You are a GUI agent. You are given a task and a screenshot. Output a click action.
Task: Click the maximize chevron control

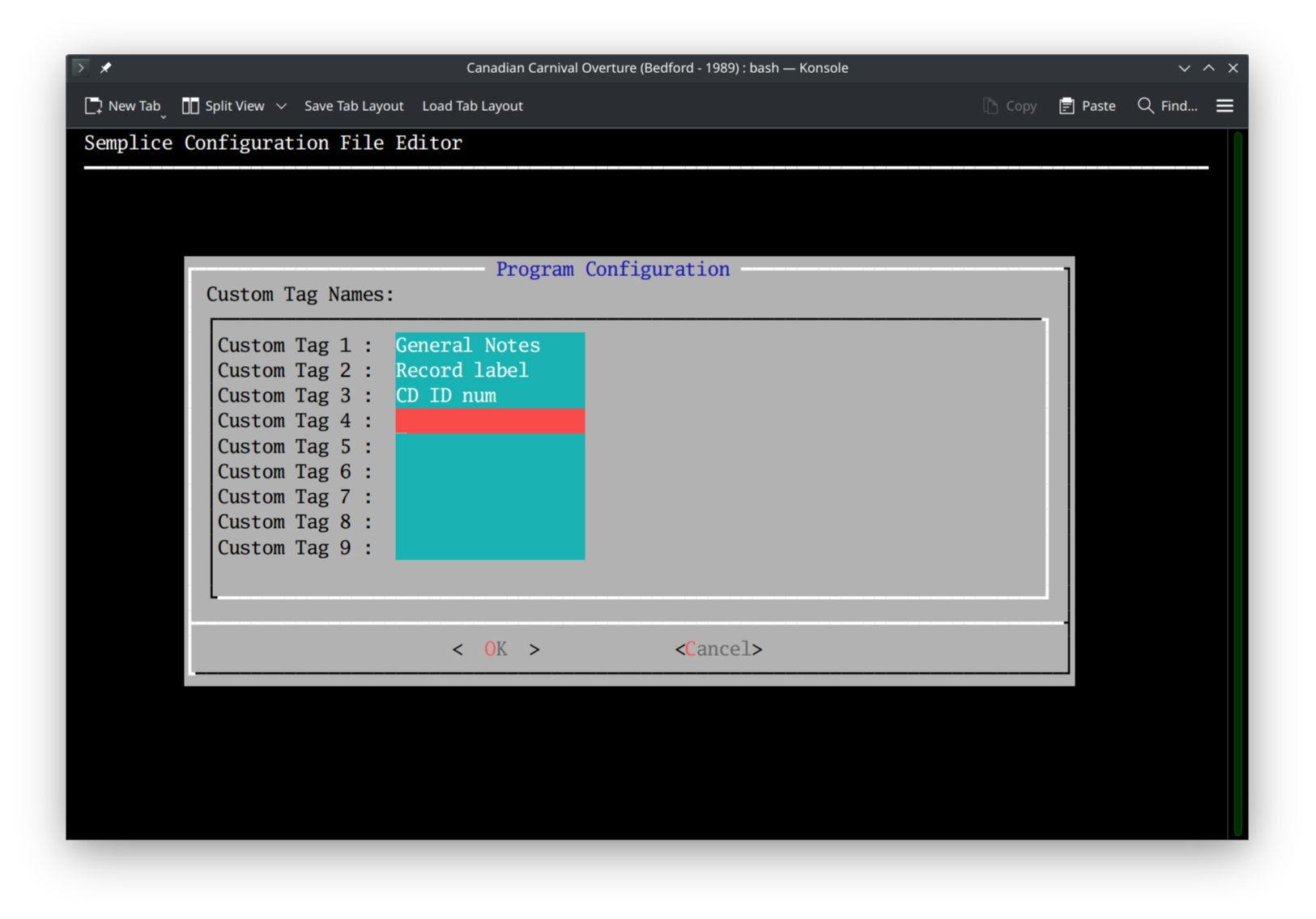1207,68
